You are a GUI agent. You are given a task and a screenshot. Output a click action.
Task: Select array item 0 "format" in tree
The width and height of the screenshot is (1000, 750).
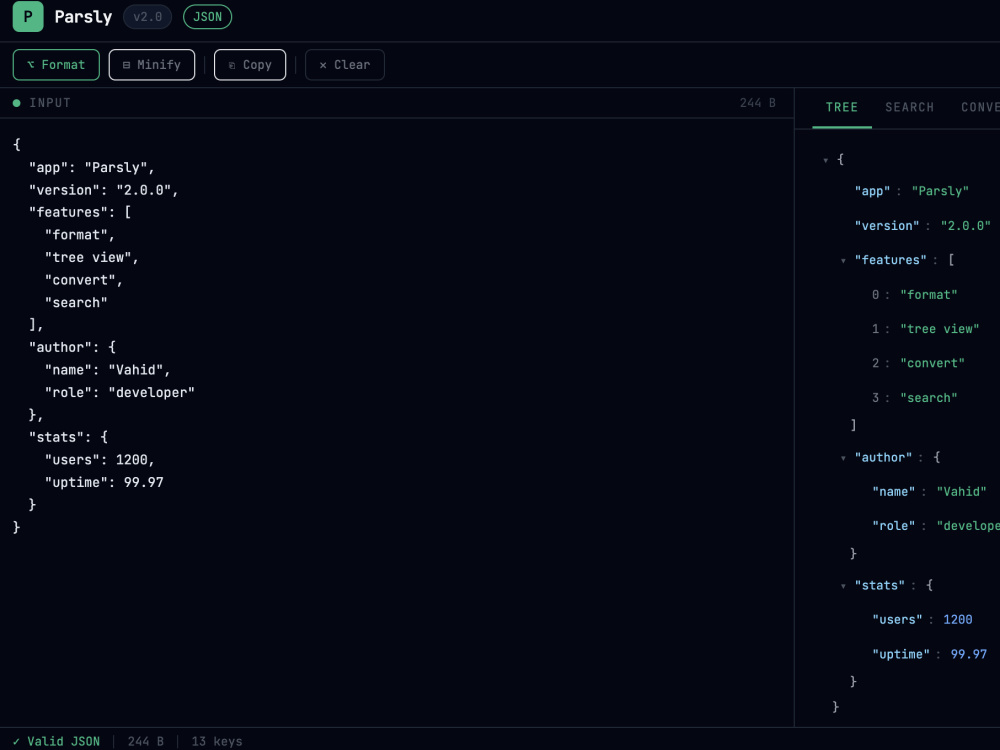pos(915,295)
